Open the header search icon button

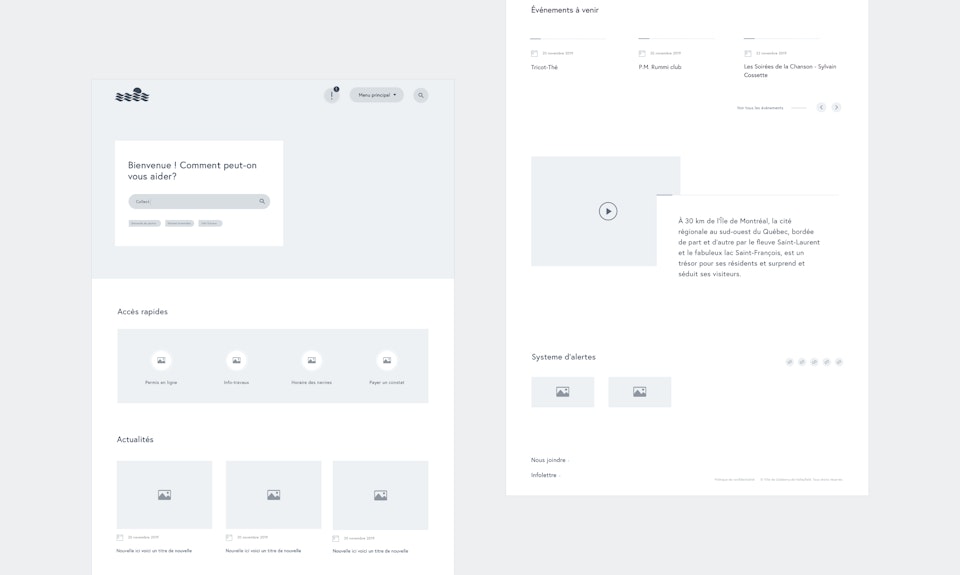[x=421, y=95]
